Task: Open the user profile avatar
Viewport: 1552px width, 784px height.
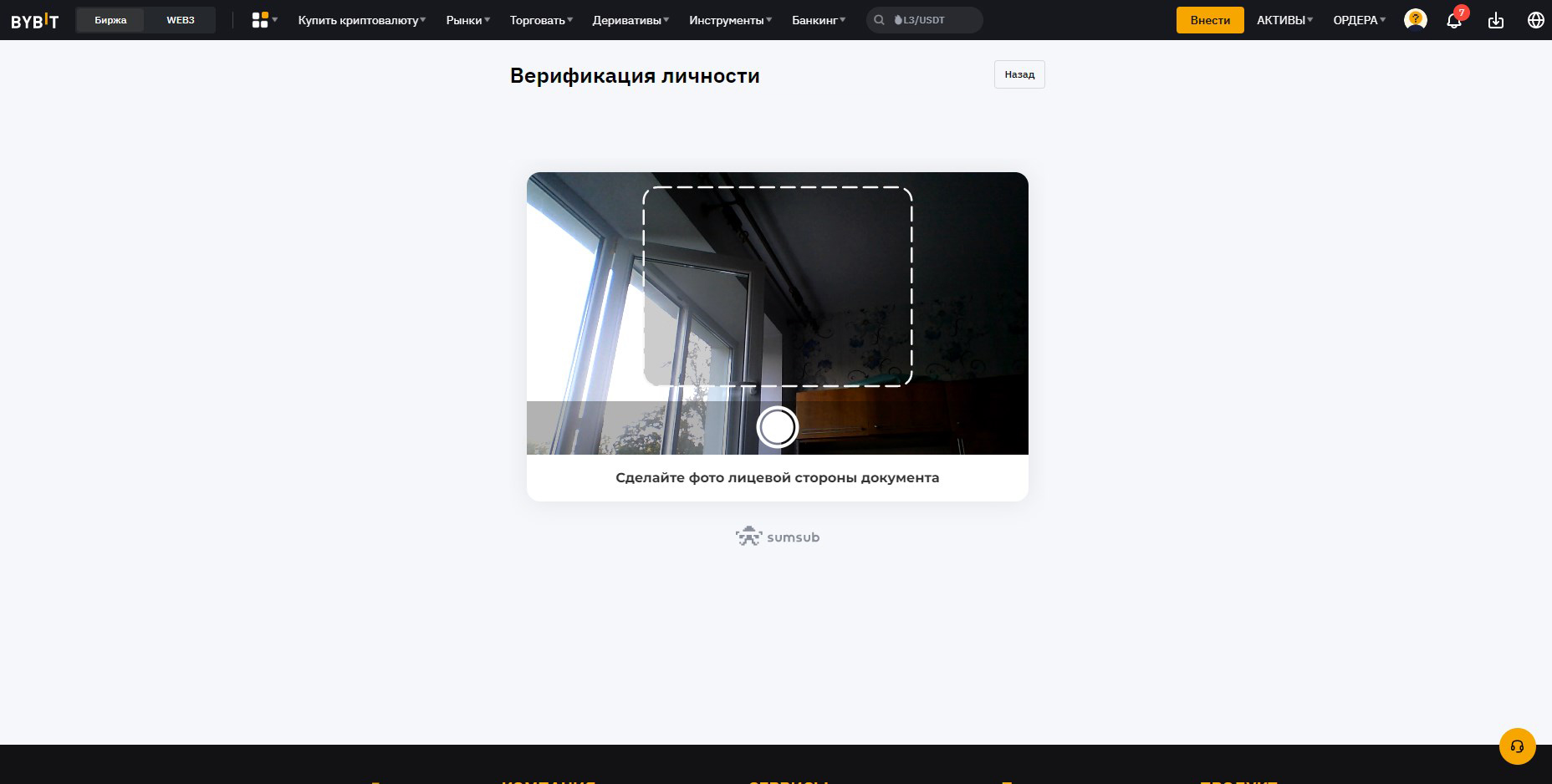Action: tap(1416, 19)
